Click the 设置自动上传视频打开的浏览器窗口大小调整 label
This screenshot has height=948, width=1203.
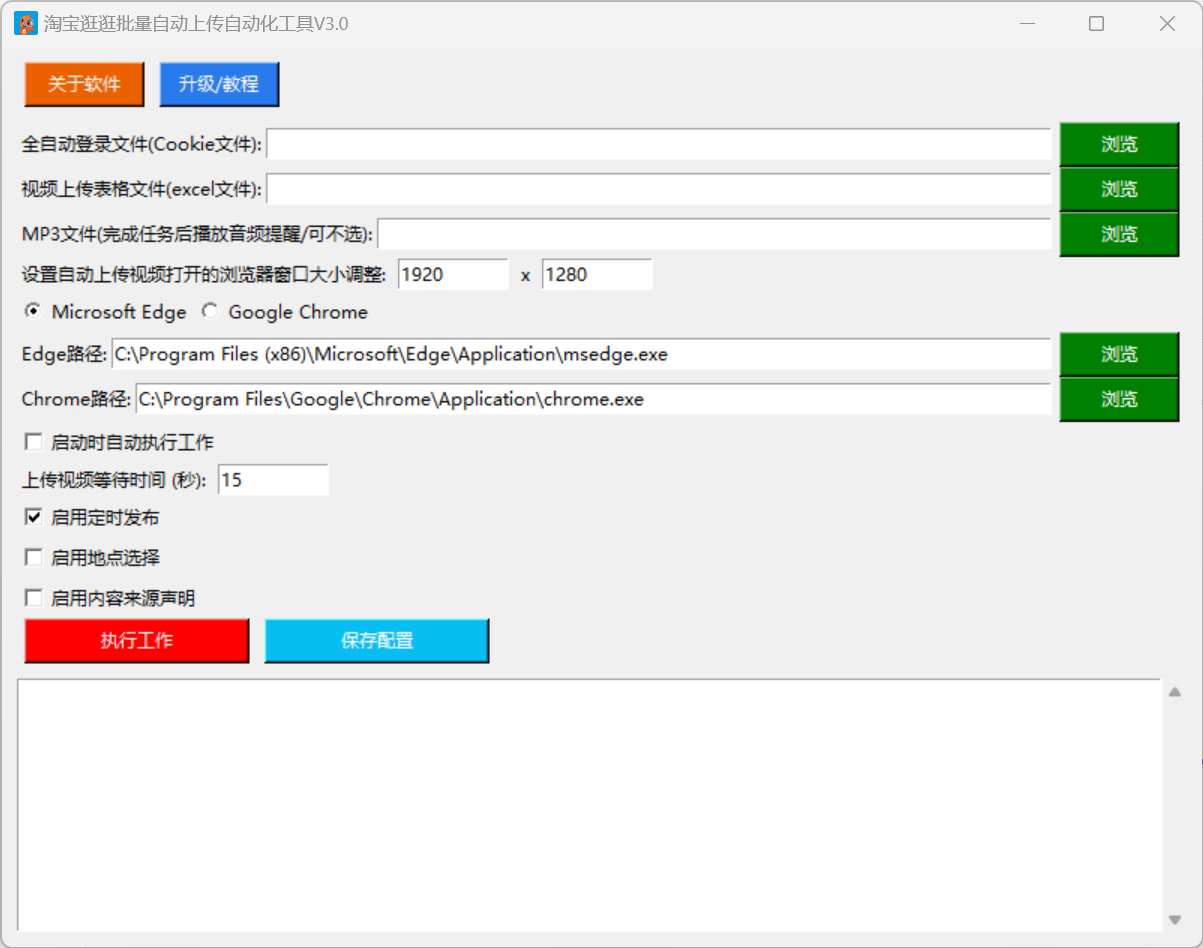(x=204, y=275)
